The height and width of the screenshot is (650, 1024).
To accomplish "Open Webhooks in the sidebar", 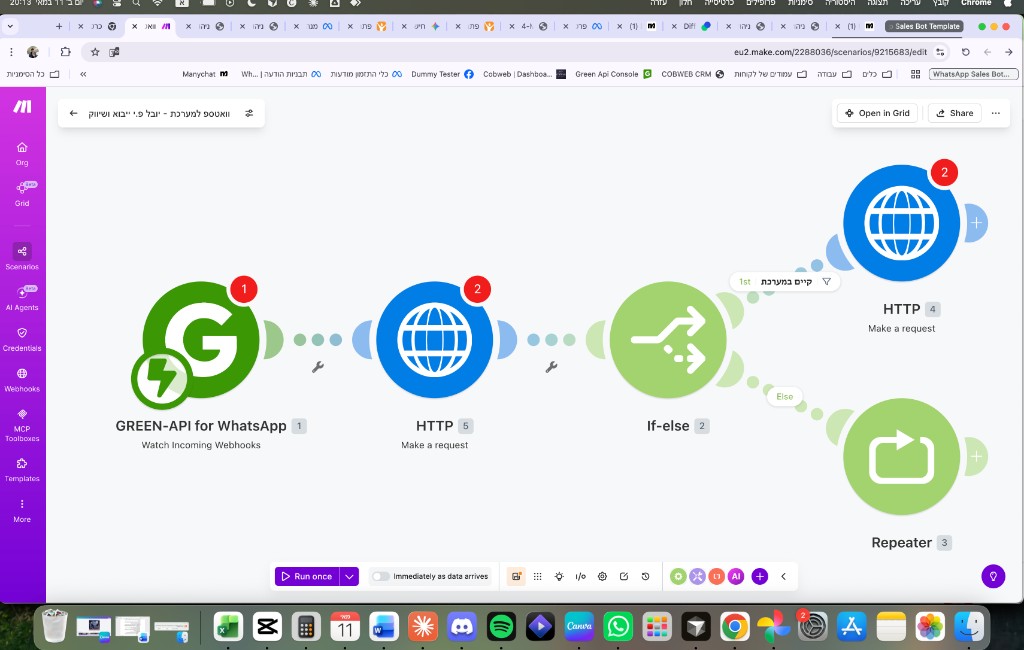I will pyautogui.click(x=22, y=380).
